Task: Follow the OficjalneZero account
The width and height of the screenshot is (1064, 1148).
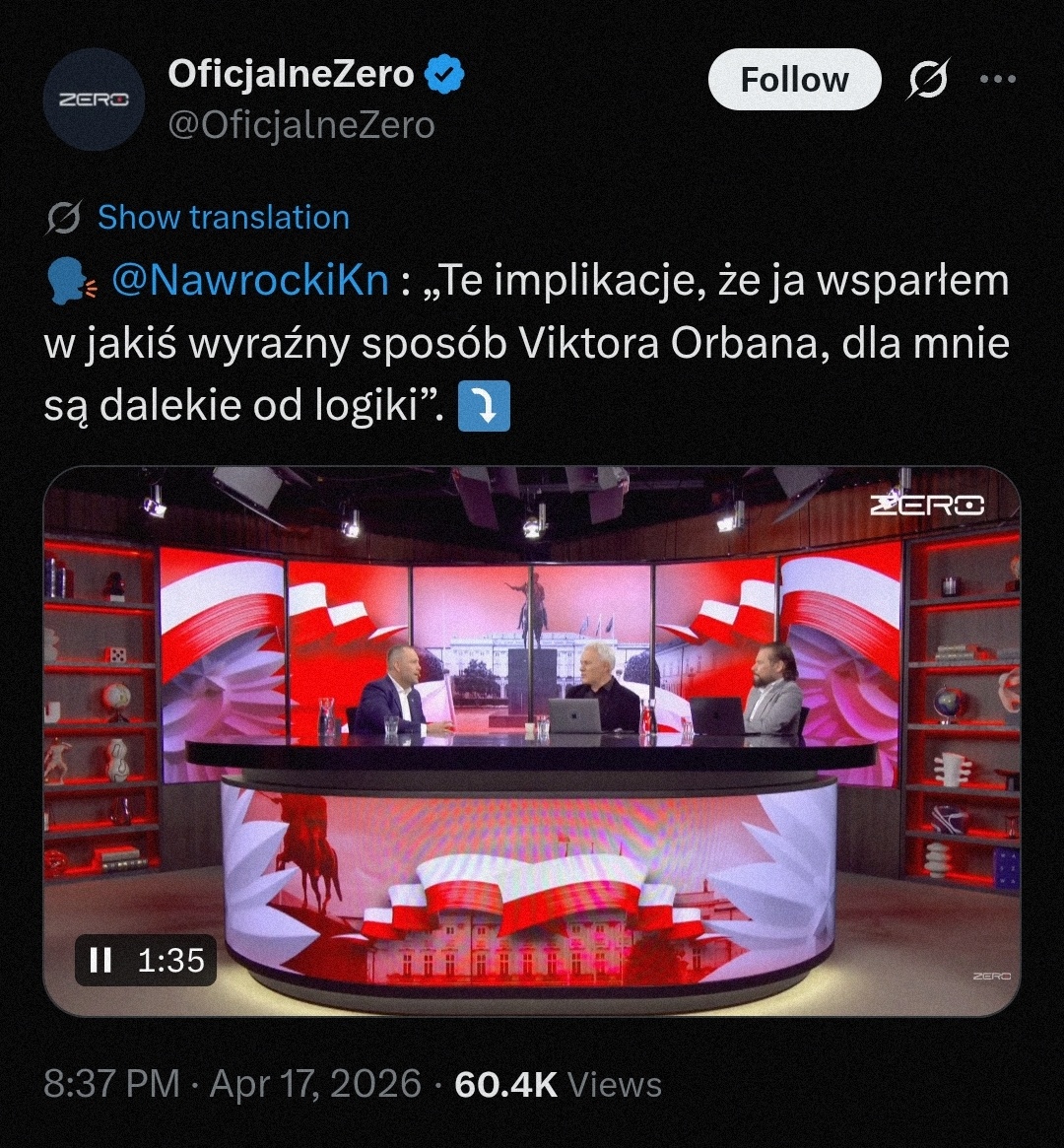Action: click(x=795, y=79)
